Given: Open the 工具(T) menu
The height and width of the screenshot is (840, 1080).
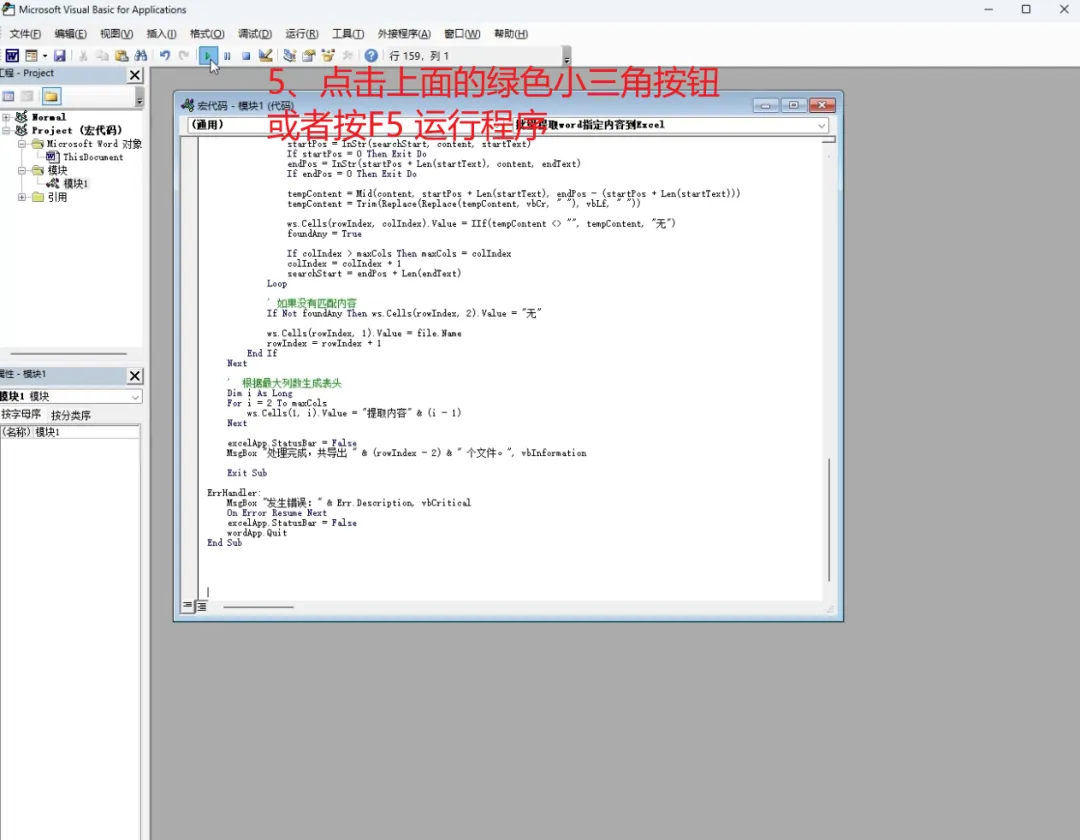Looking at the screenshot, I should (348, 34).
